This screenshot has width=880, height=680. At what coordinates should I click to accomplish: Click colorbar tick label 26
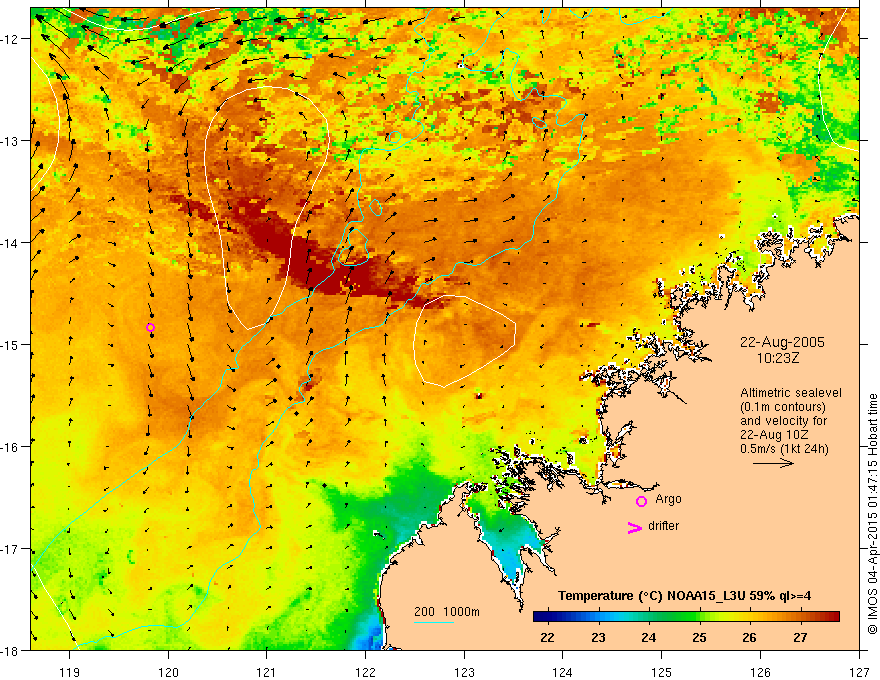pos(749,637)
